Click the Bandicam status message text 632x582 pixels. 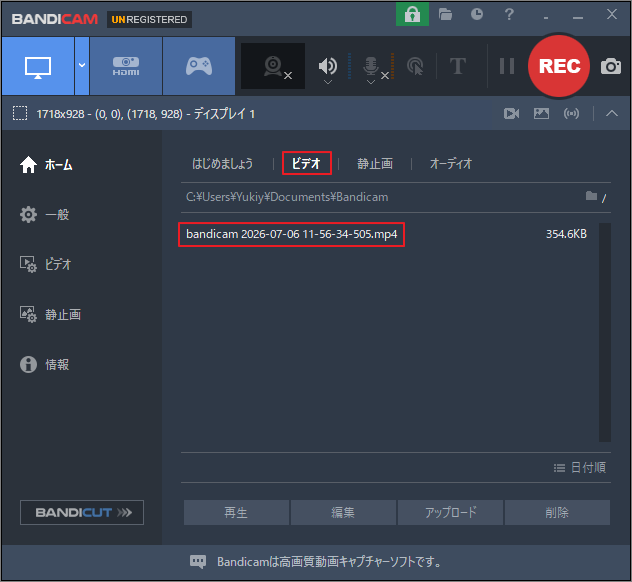pos(329,561)
